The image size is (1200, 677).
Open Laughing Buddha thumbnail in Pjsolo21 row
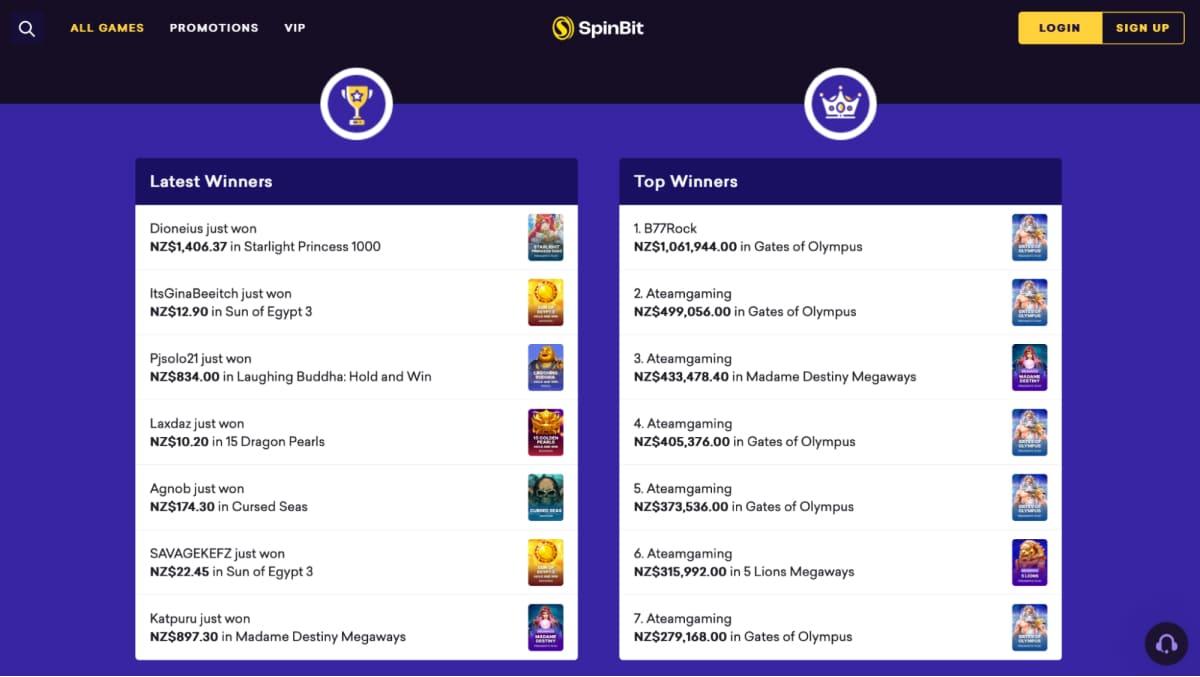tap(546, 367)
